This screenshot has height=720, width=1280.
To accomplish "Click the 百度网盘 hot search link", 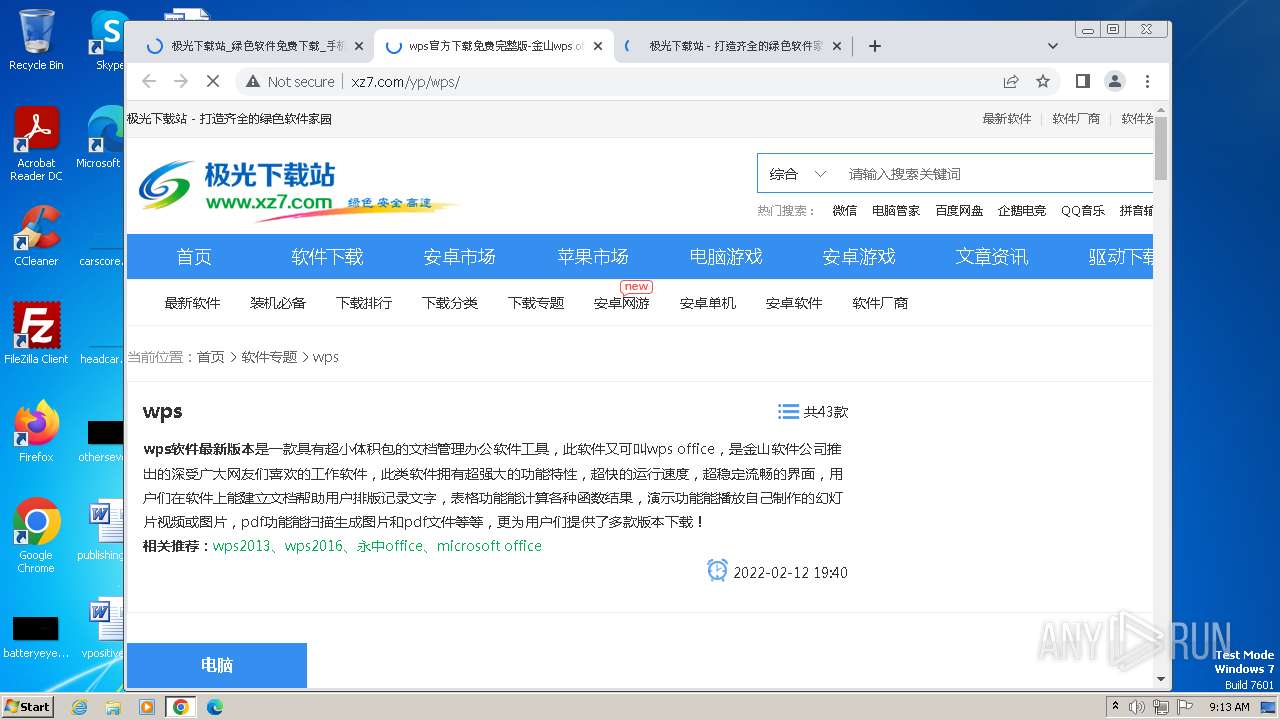I will tap(959, 211).
